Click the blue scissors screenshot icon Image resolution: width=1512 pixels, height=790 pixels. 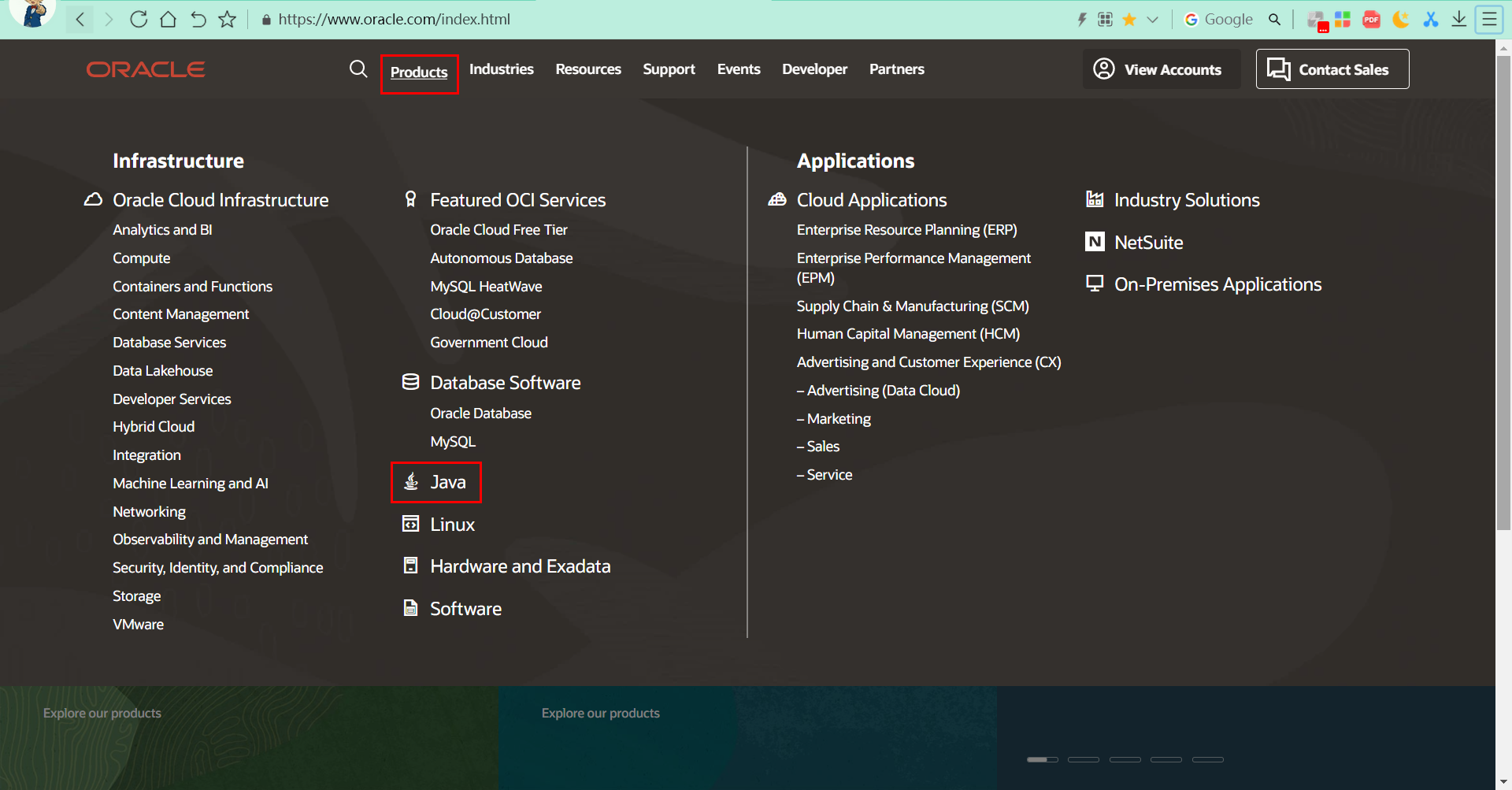pyautogui.click(x=1431, y=19)
